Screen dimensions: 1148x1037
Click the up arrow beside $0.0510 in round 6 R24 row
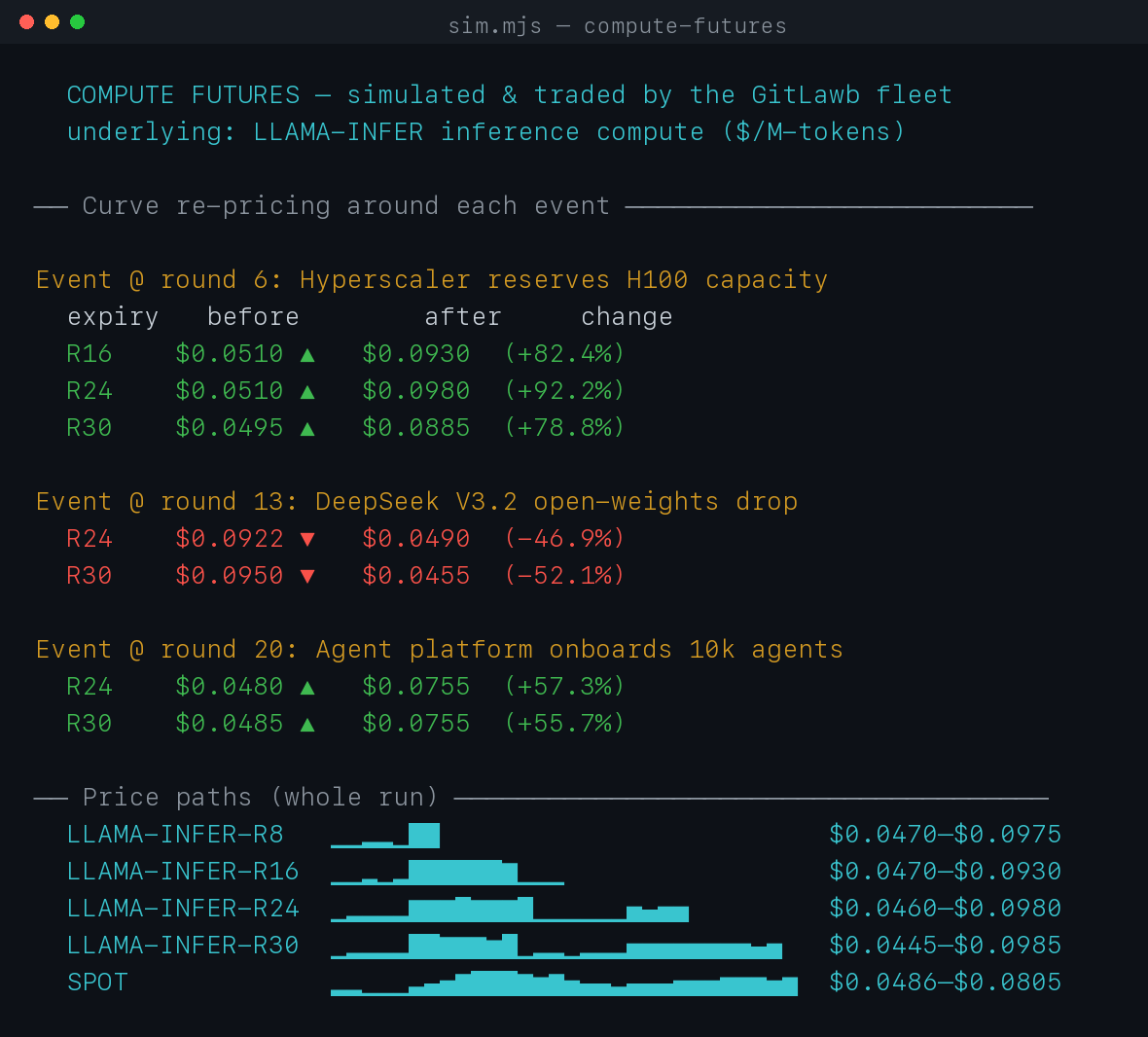307,392
